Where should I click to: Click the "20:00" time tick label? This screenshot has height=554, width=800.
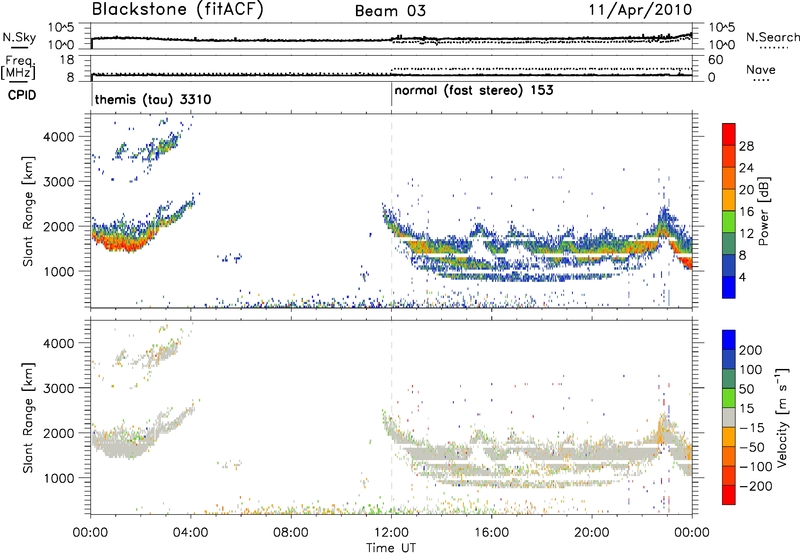pyautogui.click(x=592, y=533)
